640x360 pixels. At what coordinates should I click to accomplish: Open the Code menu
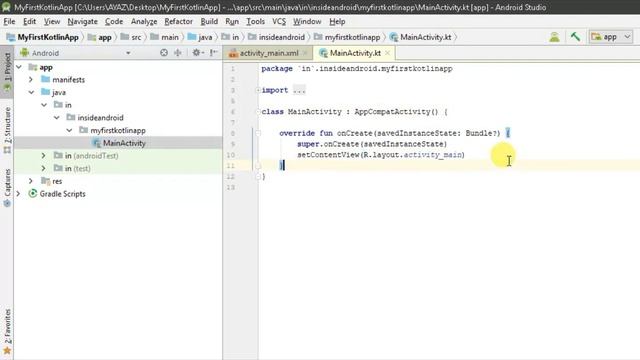[x=114, y=22]
